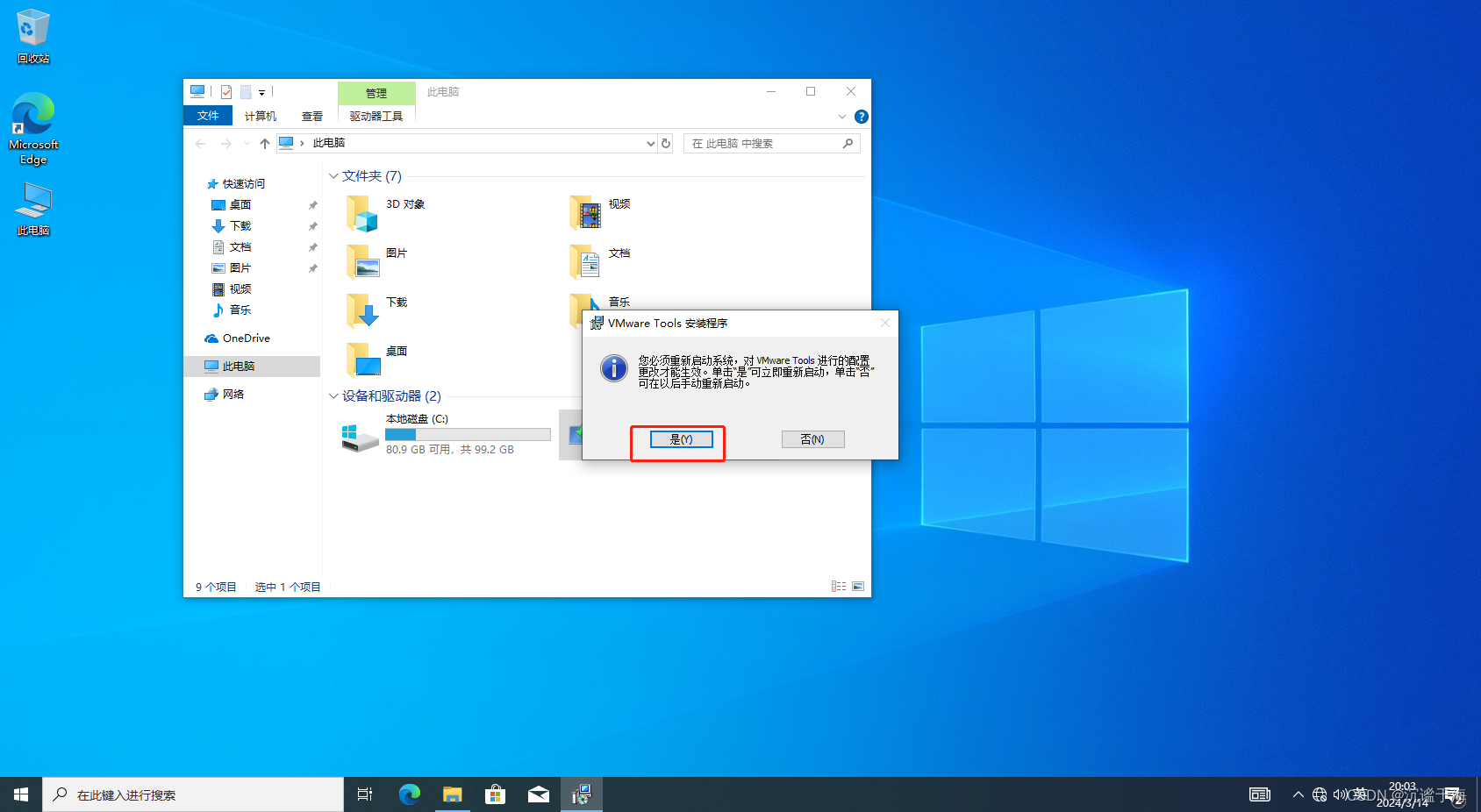Open the 文件 menu in Explorer

(207, 115)
